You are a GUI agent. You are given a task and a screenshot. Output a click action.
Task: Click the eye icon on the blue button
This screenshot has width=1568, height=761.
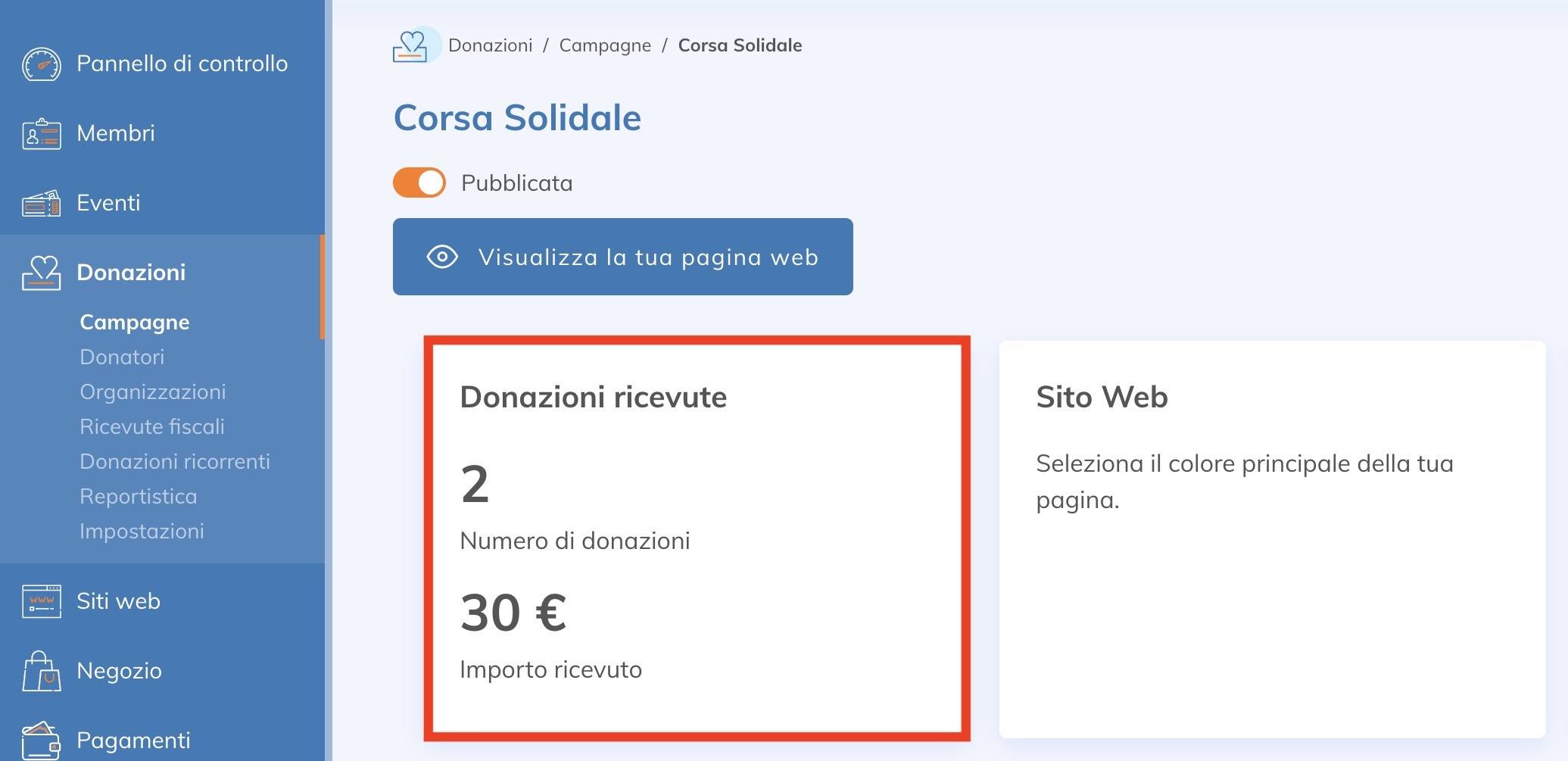point(441,257)
